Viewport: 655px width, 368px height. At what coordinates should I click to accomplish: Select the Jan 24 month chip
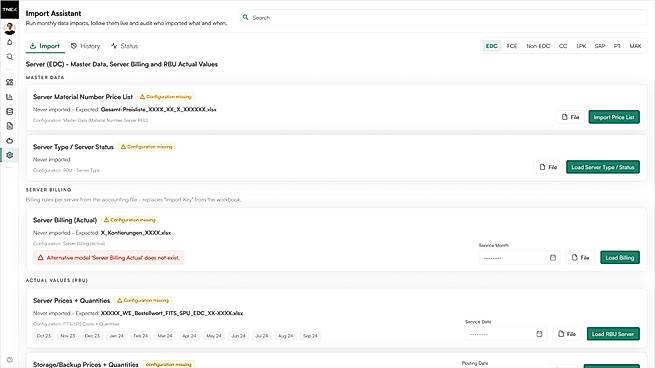pos(117,336)
